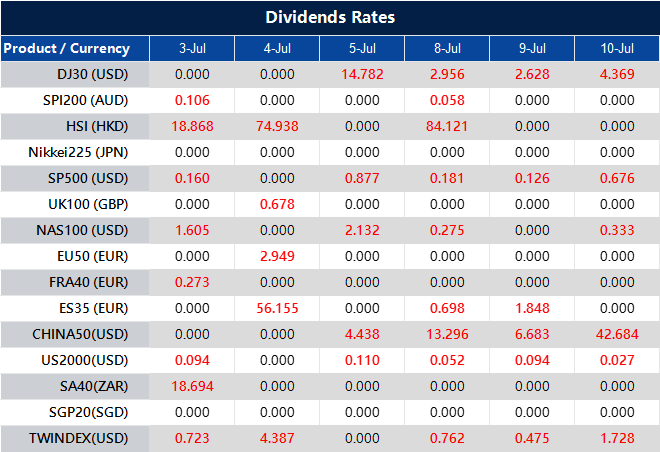660x452 pixels.
Task: Click the 42.684 CHINA50 dividend value
Action: pos(617,334)
